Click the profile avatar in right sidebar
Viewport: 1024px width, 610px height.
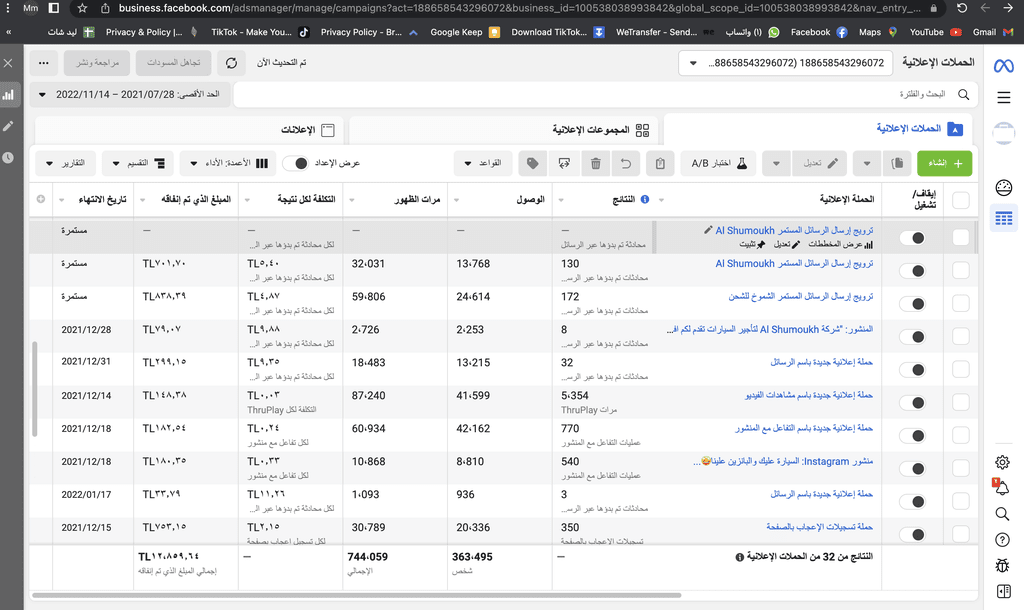[x=1003, y=133]
